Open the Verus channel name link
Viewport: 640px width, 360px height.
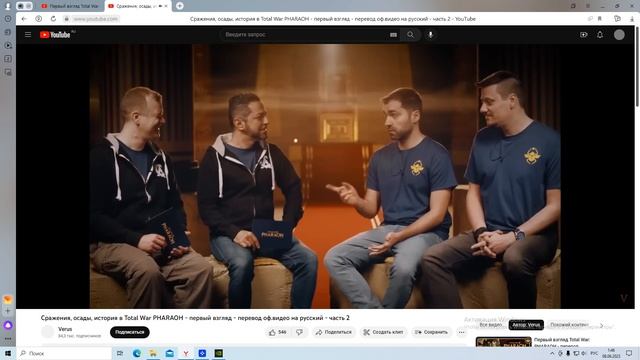click(65, 329)
